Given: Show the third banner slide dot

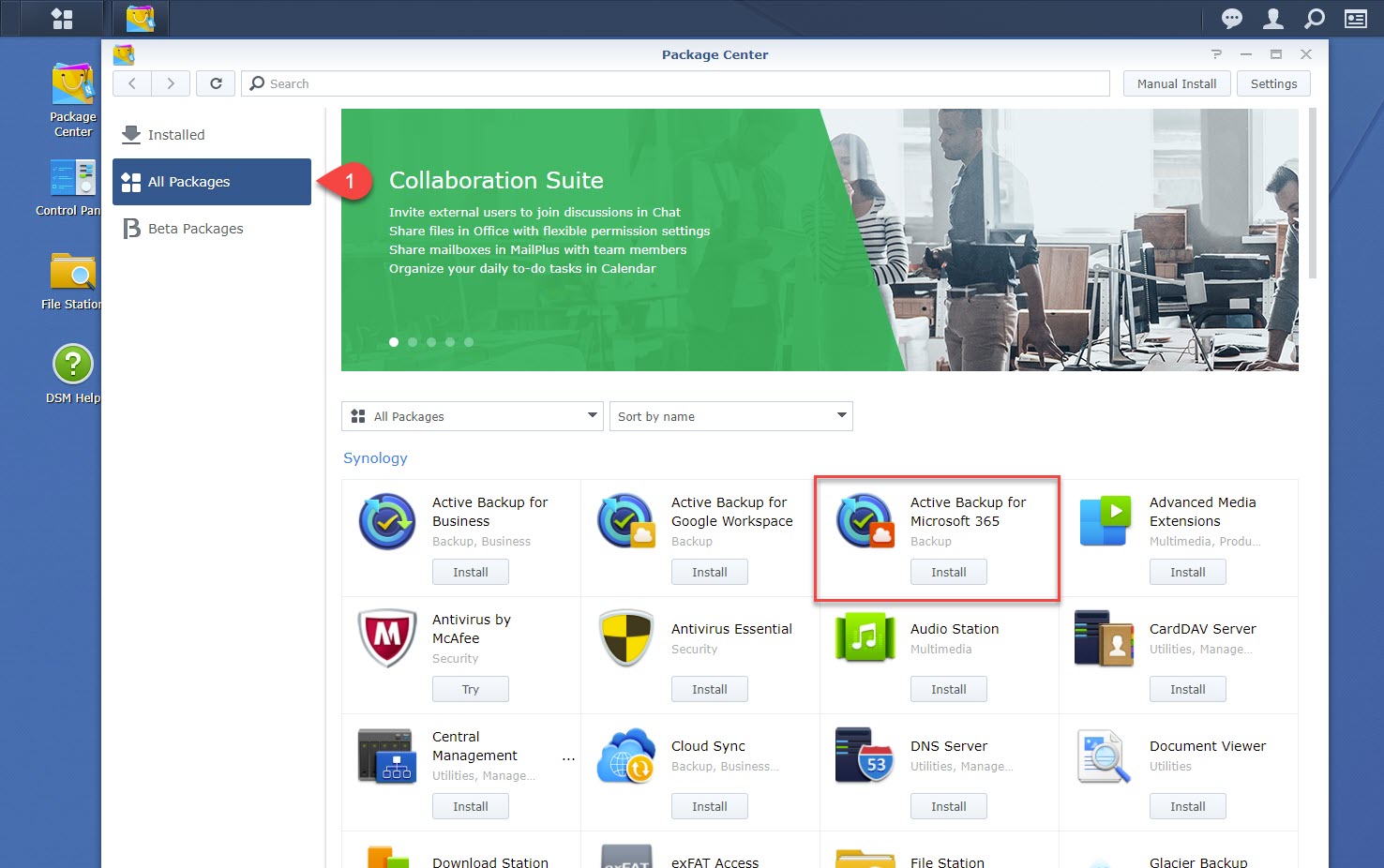Looking at the screenshot, I should coord(431,342).
